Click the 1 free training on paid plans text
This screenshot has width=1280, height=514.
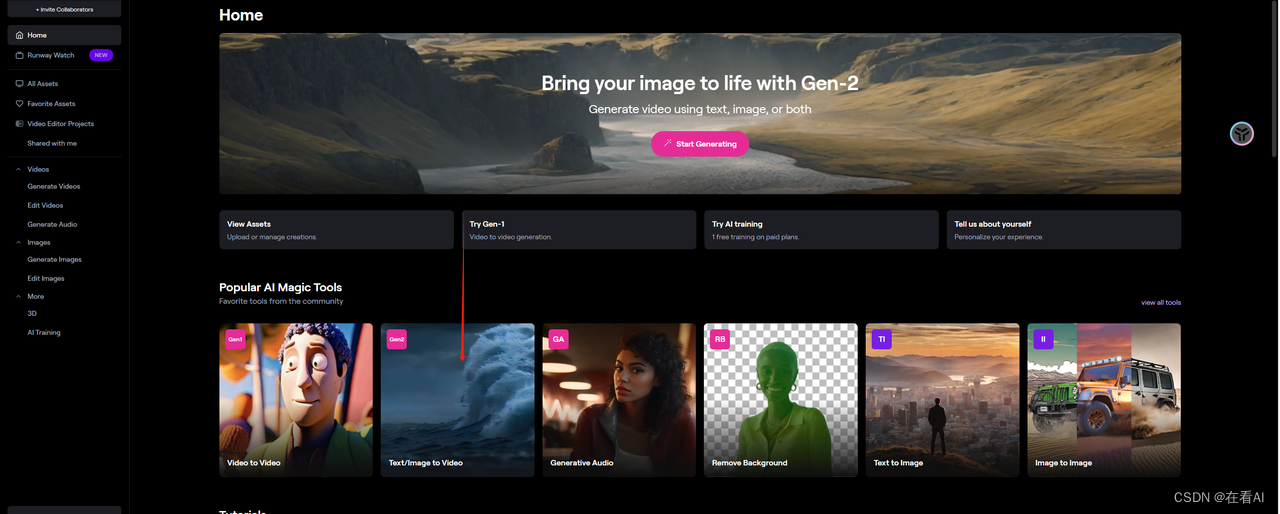point(754,237)
